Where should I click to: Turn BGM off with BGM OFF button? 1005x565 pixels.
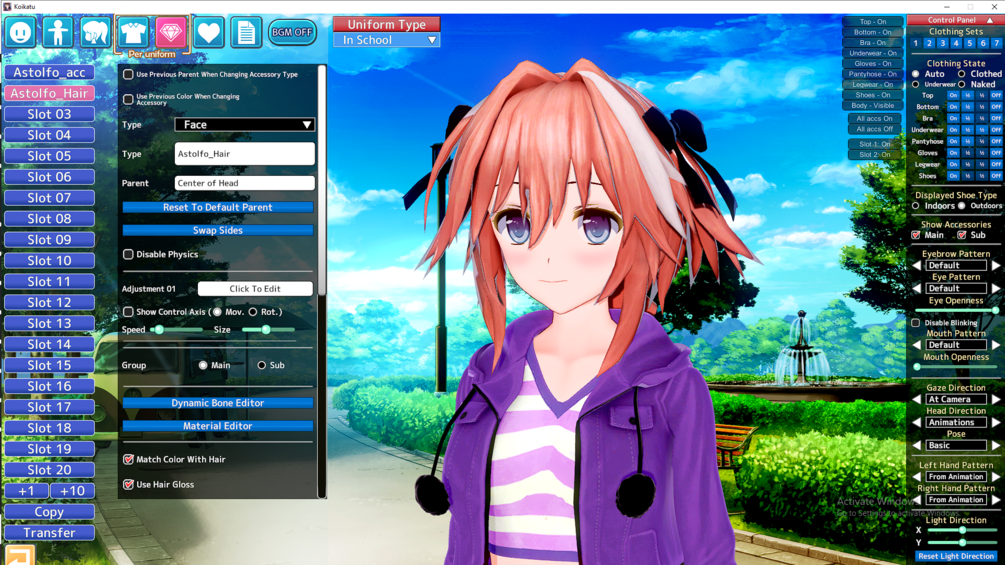(292, 32)
